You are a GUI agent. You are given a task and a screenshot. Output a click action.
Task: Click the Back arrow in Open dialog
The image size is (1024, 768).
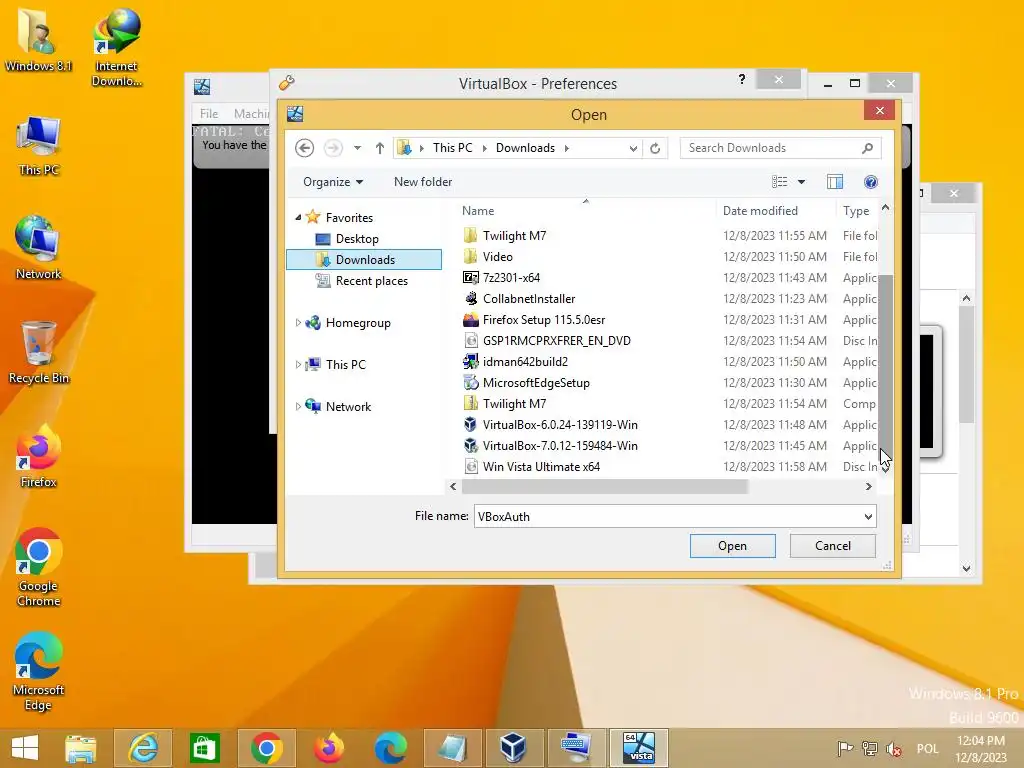click(x=304, y=148)
